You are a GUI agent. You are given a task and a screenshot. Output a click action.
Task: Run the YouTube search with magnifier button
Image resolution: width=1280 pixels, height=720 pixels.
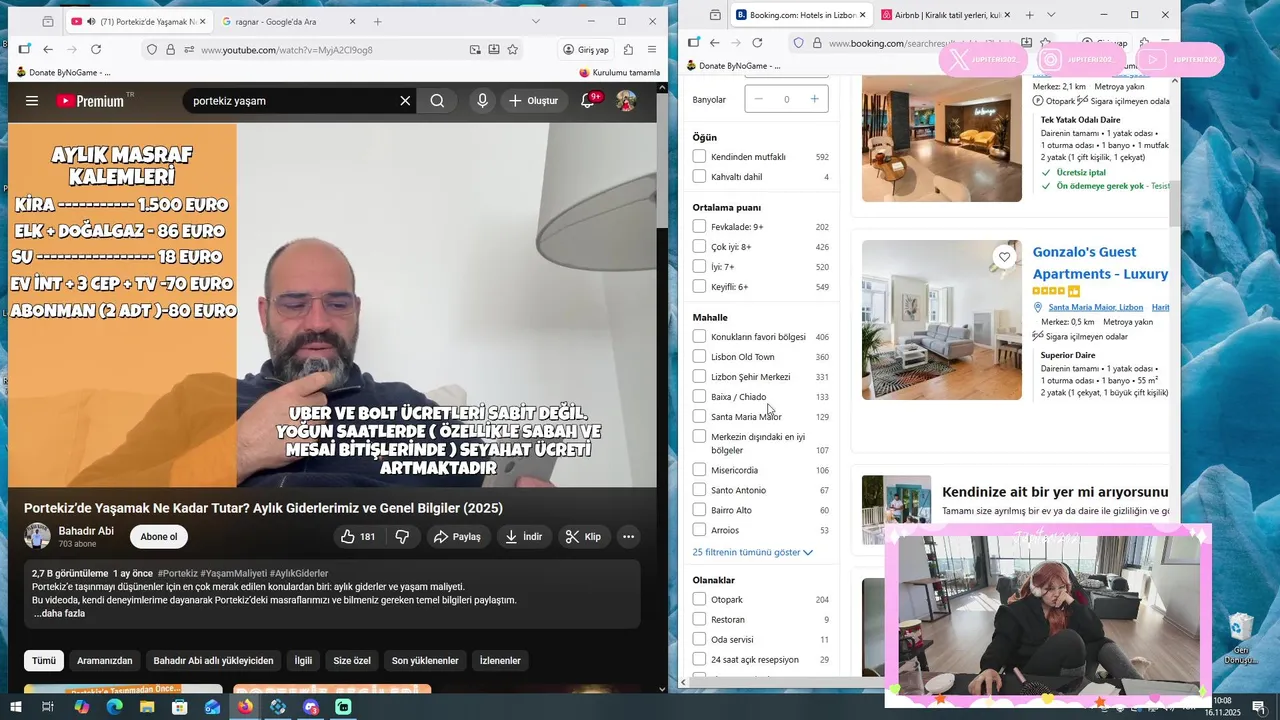[437, 101]
